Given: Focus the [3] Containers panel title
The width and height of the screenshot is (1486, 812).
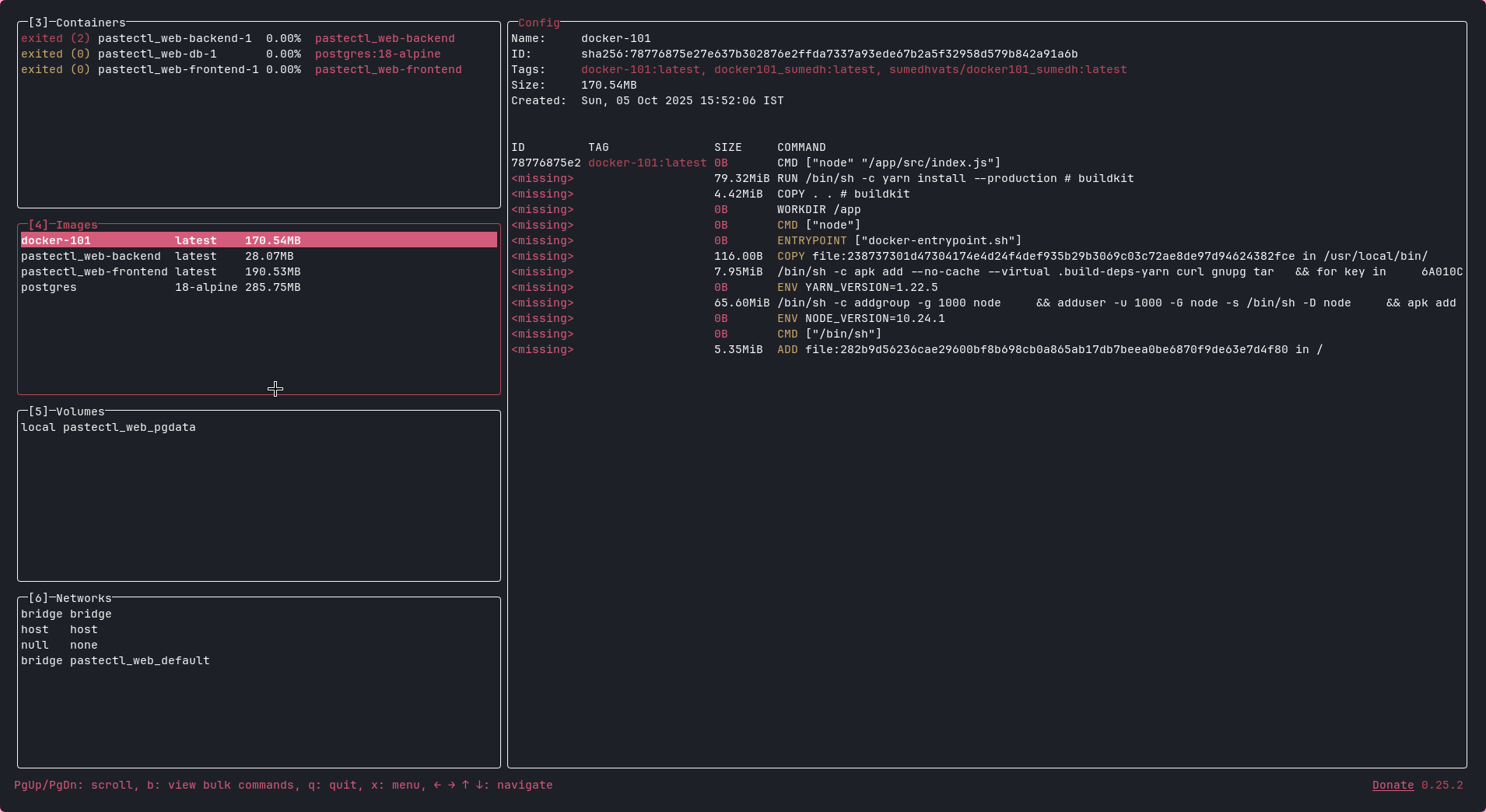Looking at the screenshot, I should 77,23.
